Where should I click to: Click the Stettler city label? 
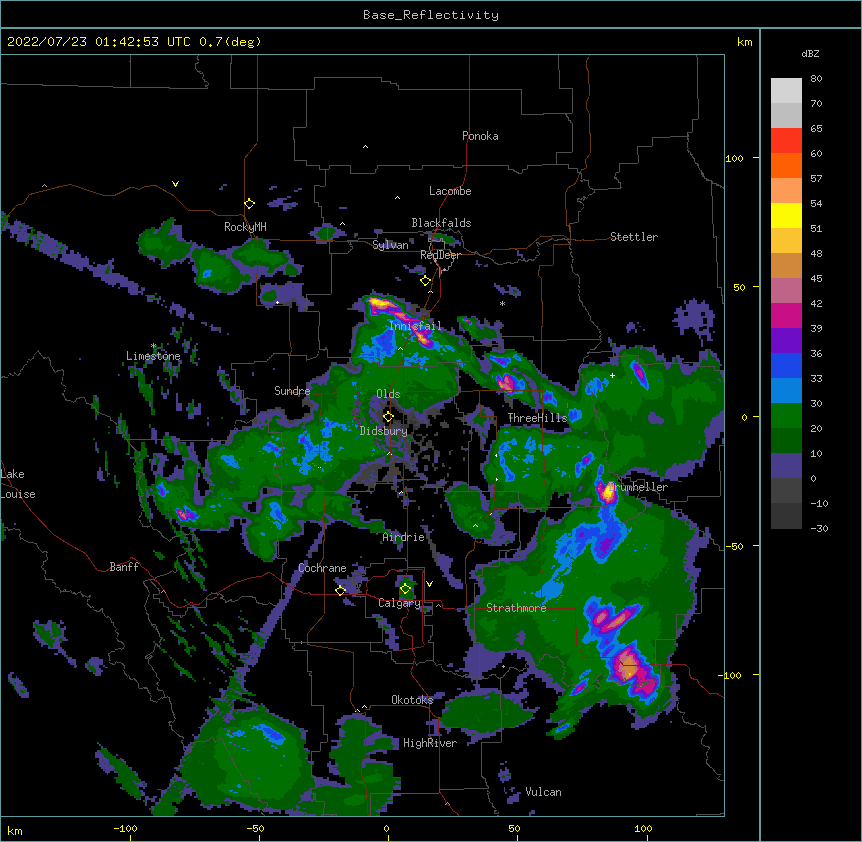click(x=634, y=237)
